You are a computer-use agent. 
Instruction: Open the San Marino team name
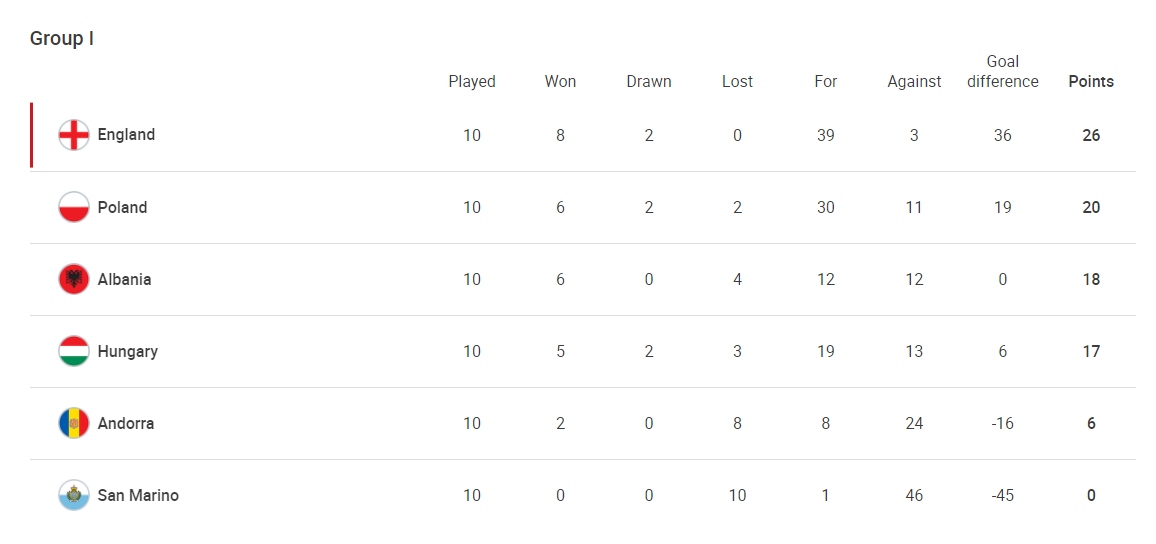pos(138,495)
